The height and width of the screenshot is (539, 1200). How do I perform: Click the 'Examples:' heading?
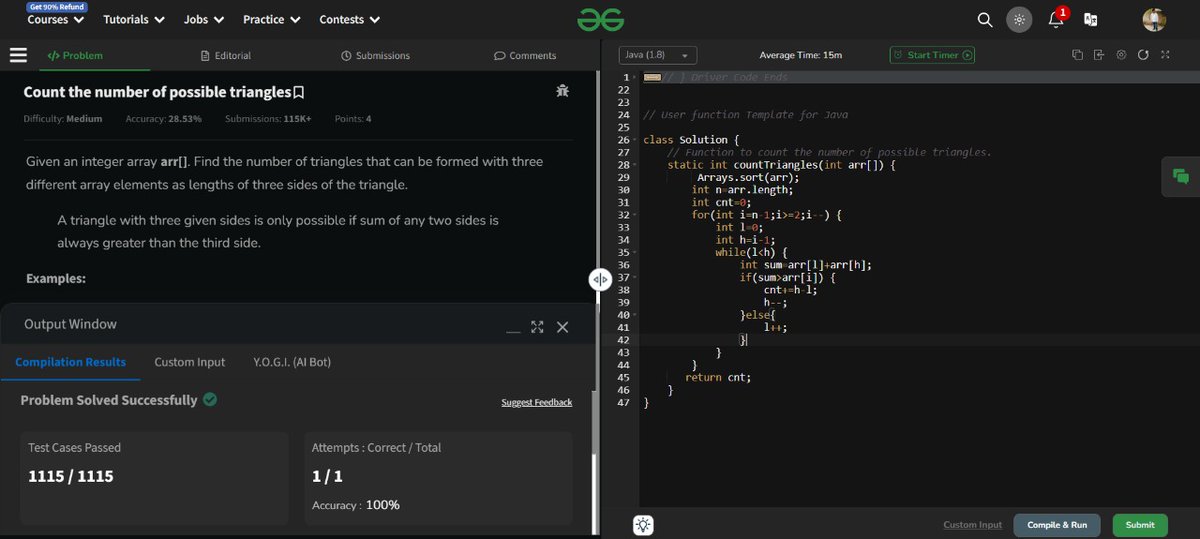(x=56, y=279)
